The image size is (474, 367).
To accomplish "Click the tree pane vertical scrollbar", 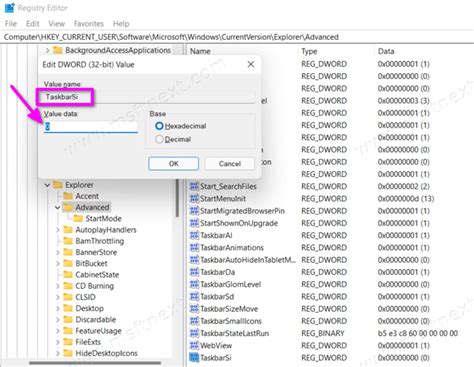I will (178, 198).
